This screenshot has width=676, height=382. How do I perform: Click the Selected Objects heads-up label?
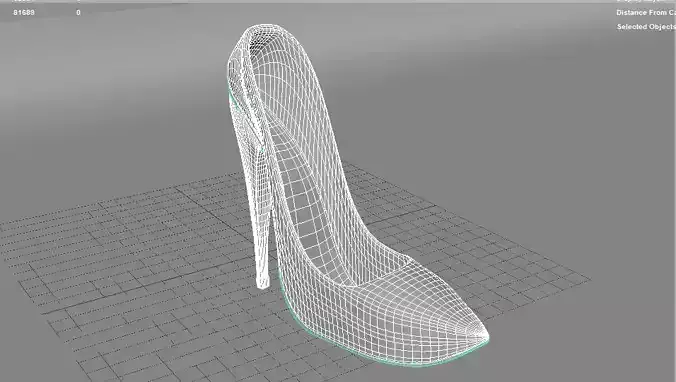646,27
